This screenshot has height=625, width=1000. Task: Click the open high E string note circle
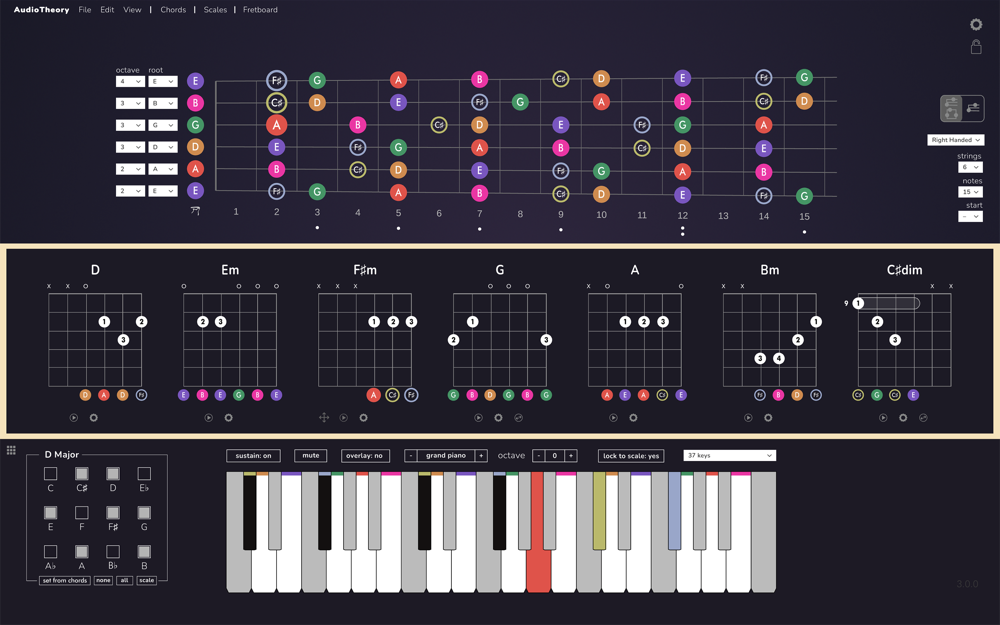point(195,81)
